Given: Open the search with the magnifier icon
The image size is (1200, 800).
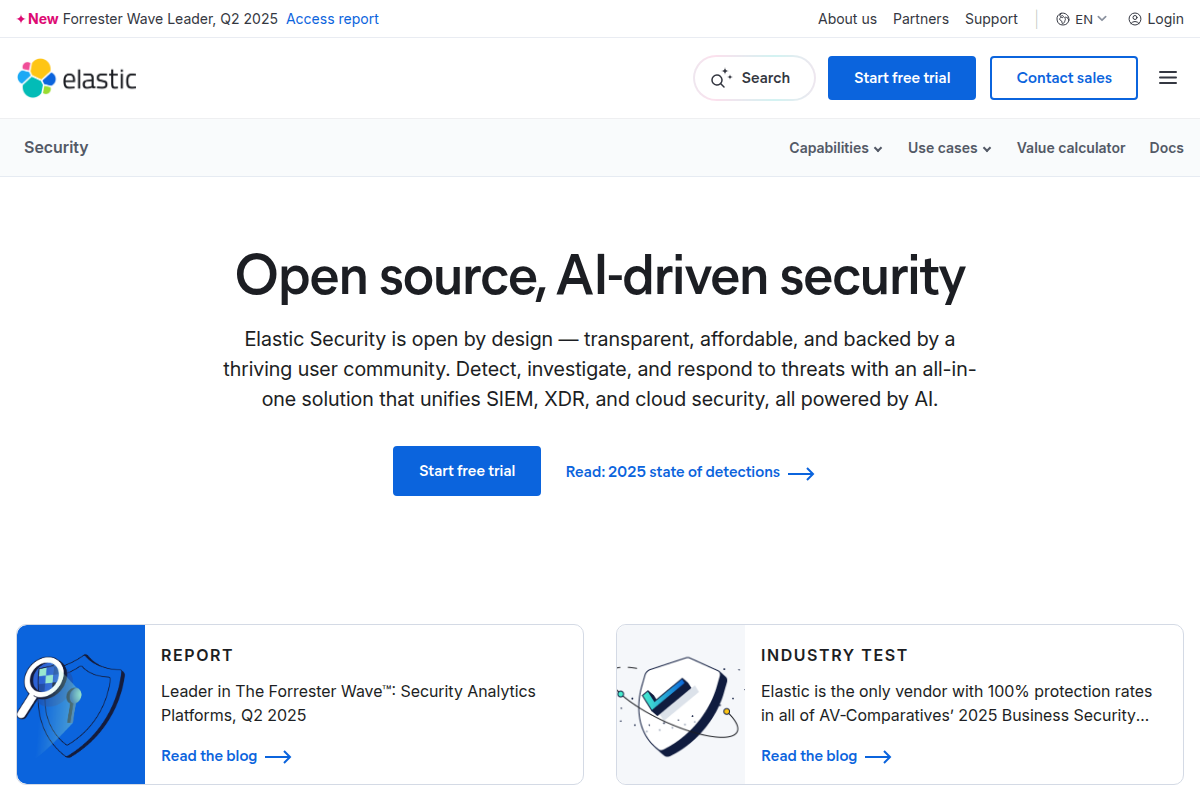Looking at the screenshot, I should 720,78.
